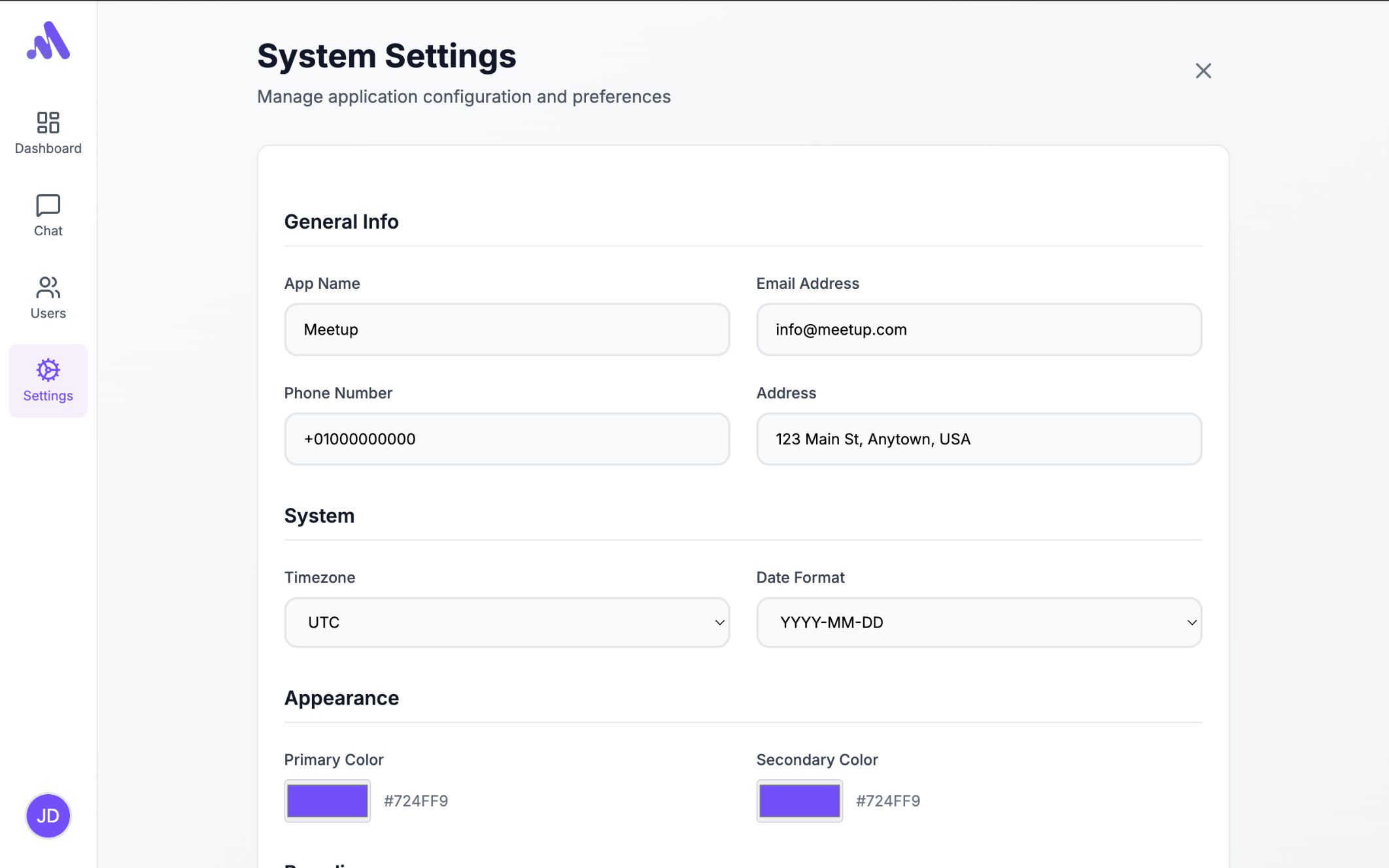
Task: Click the JD user avatar
Action: click(48, 816)
